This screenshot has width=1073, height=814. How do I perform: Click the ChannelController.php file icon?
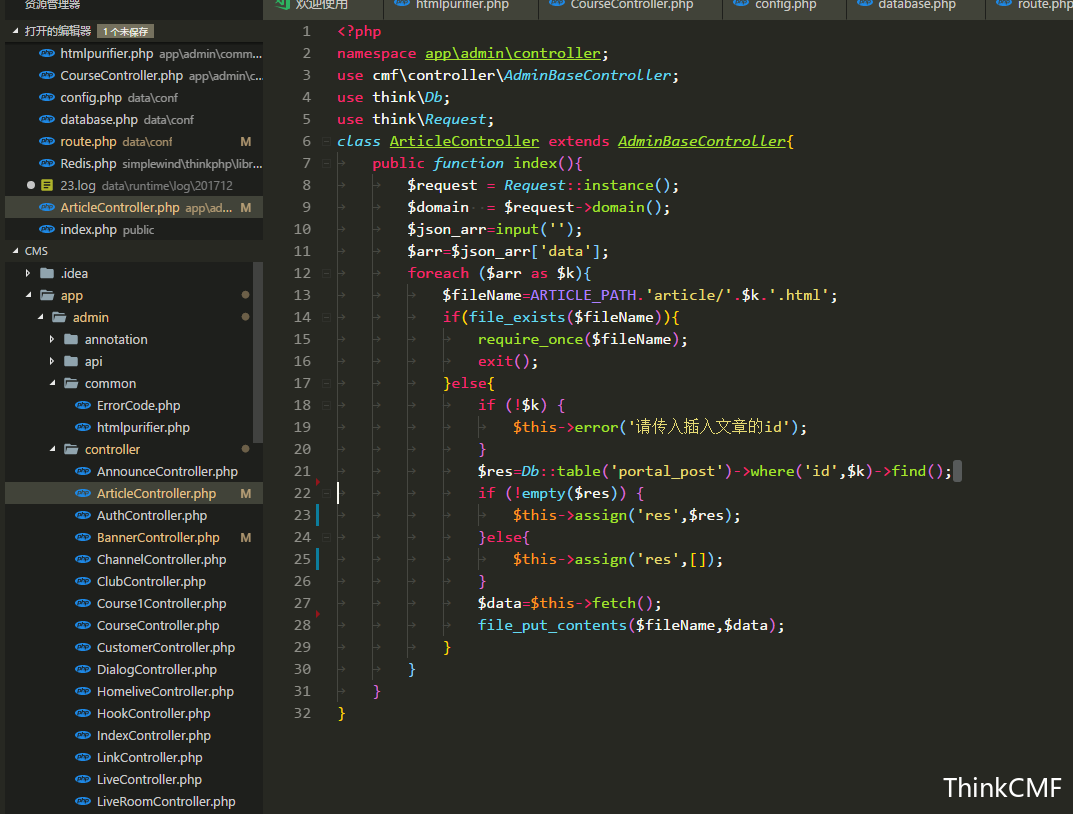pyautogui.click(x=83, y=559)
